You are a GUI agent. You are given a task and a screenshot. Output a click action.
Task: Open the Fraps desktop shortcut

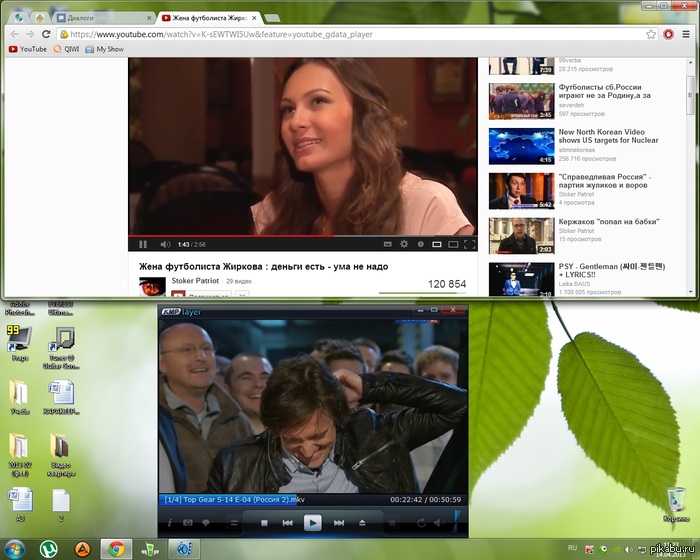pos(20,344)
